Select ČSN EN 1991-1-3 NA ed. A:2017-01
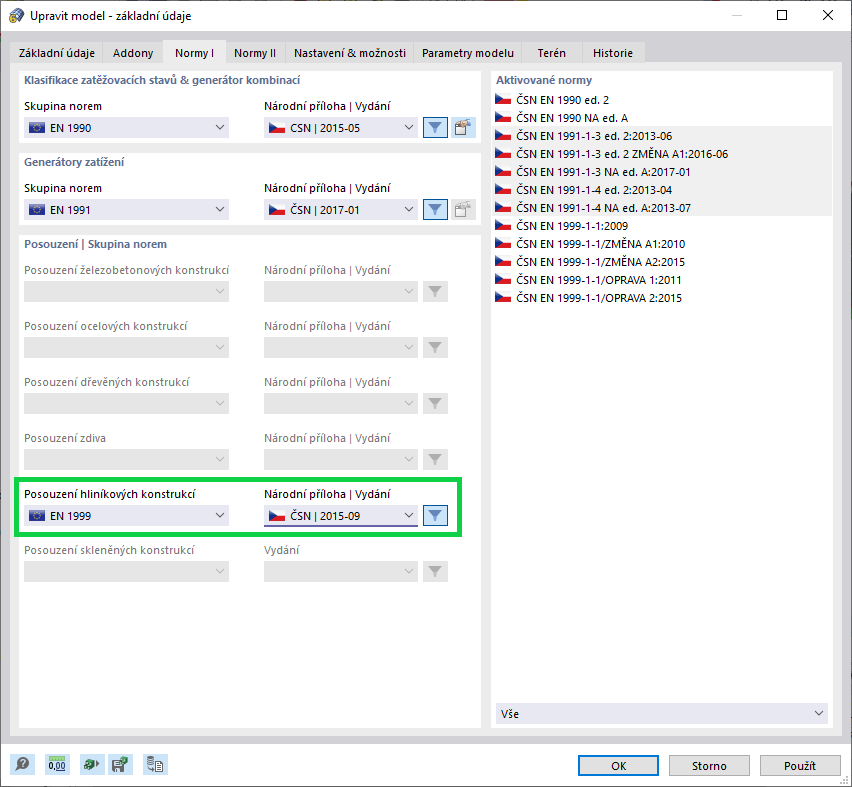Viewport: 852px width, 787px height. [662, 172]
